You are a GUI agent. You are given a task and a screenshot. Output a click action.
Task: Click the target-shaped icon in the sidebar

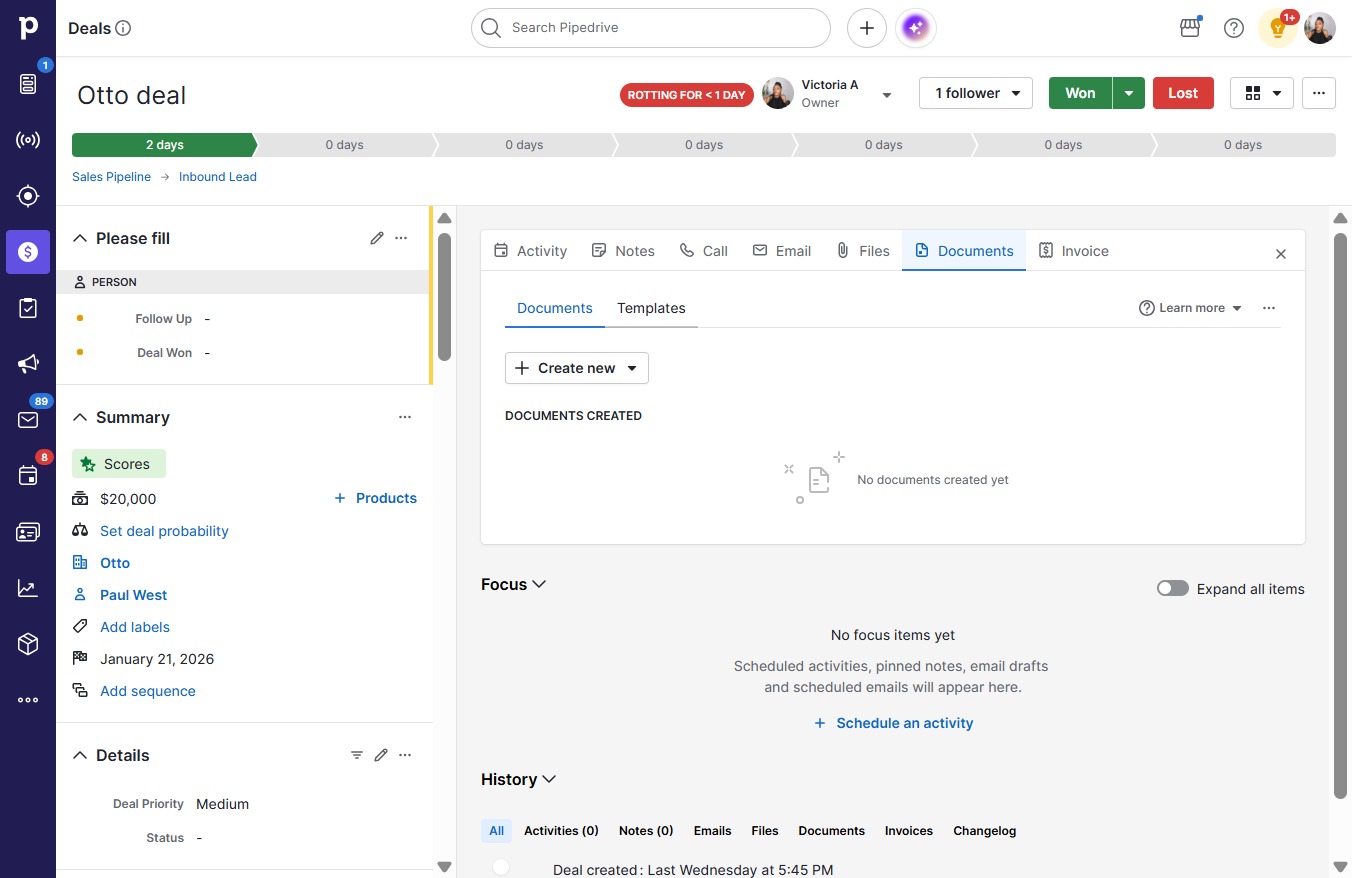pos(28,196)
